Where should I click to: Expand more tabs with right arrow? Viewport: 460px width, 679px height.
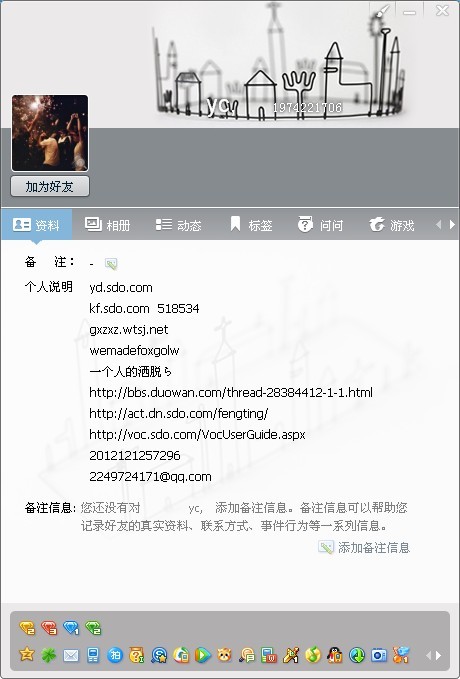pyautogui.click(x=452, y=224)
